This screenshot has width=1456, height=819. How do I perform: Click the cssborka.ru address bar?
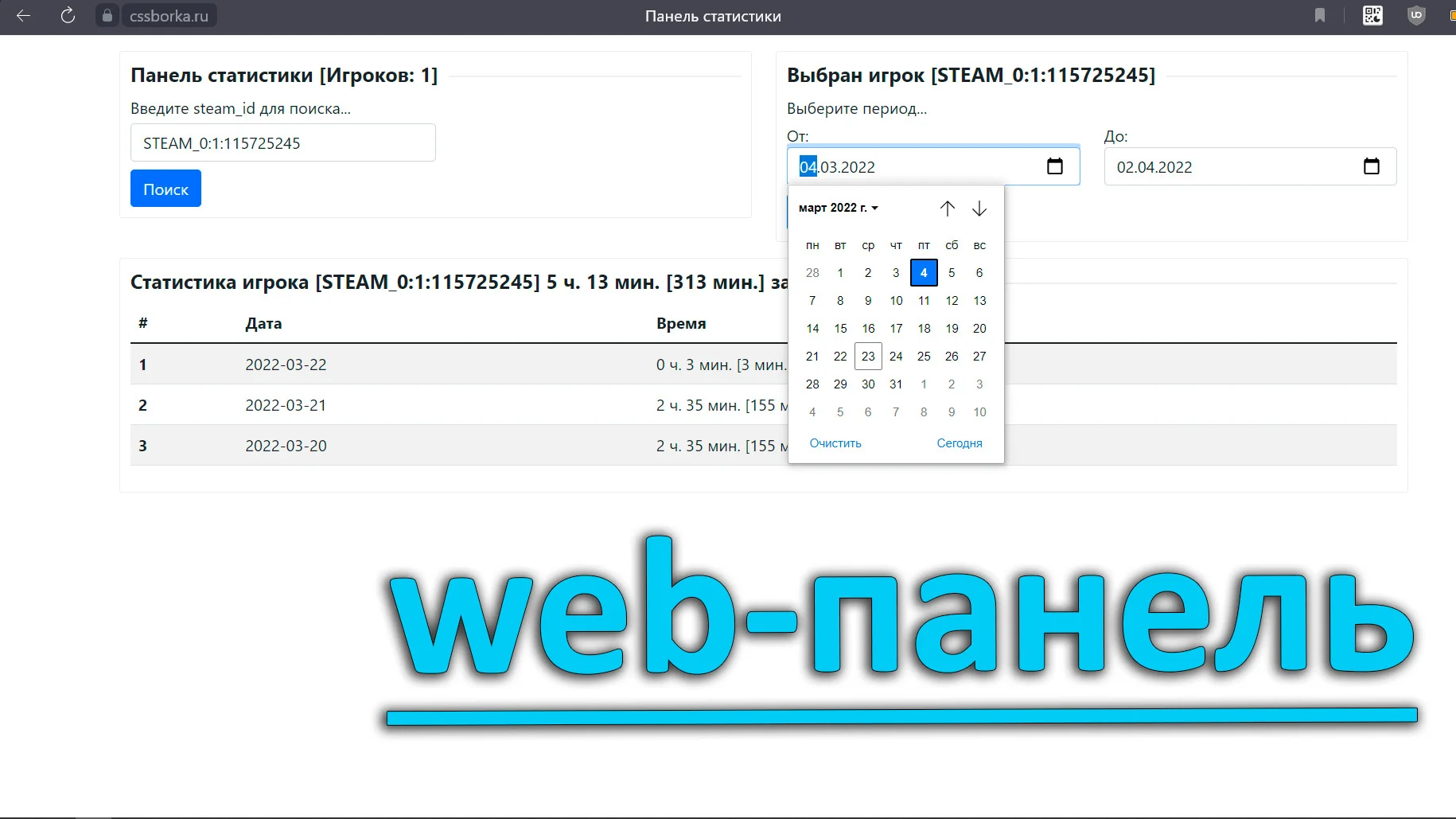(x=169, y=16)
